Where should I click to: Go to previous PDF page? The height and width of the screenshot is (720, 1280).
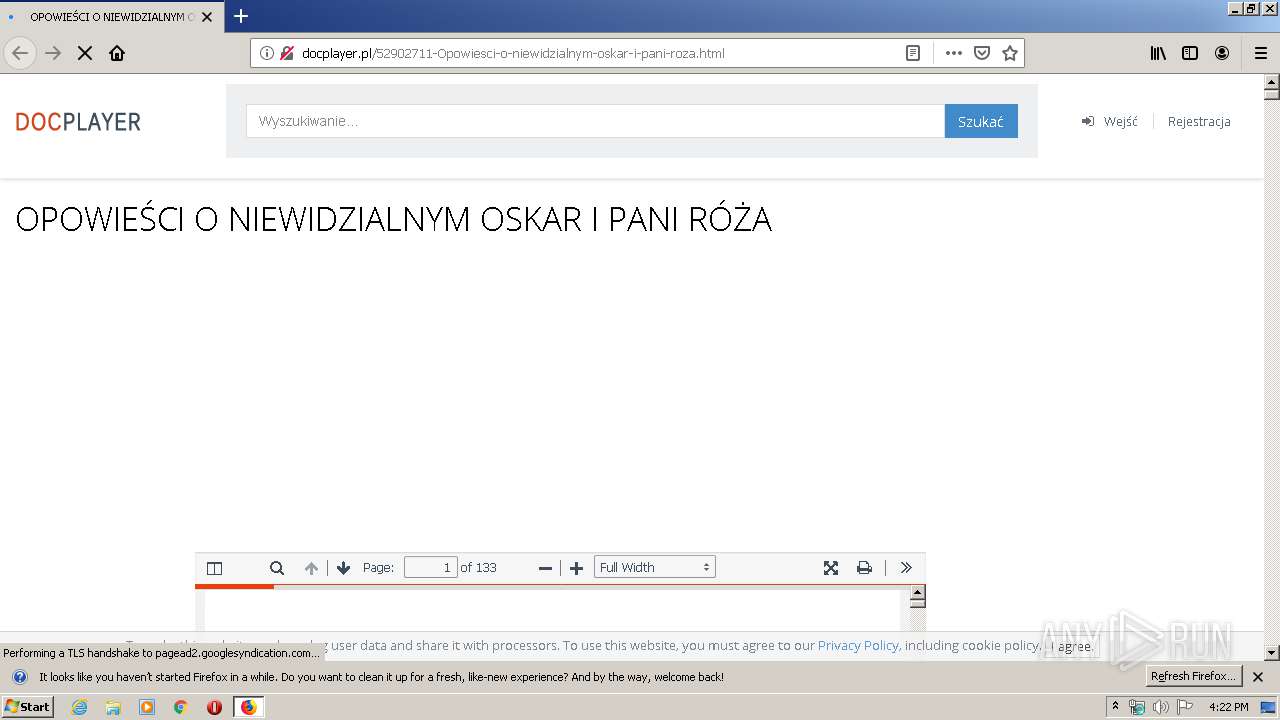311,568
